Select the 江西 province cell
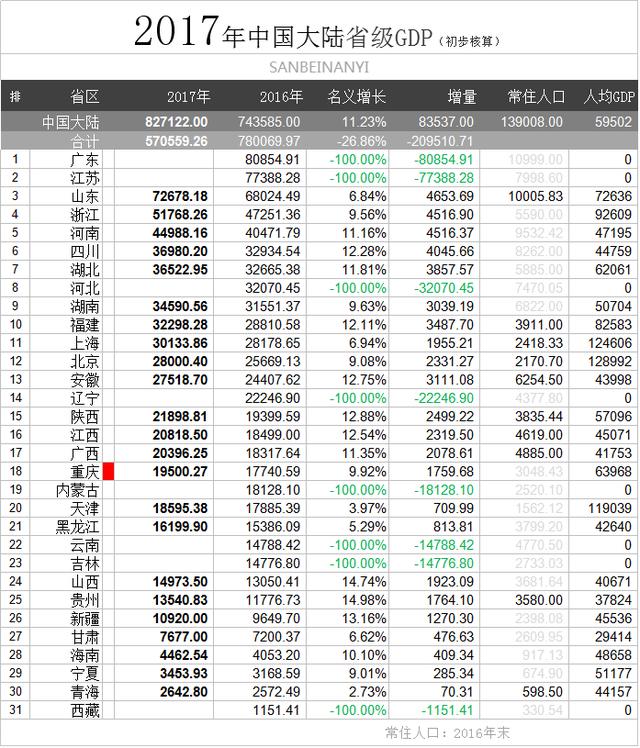 click(x=84, y=435)
